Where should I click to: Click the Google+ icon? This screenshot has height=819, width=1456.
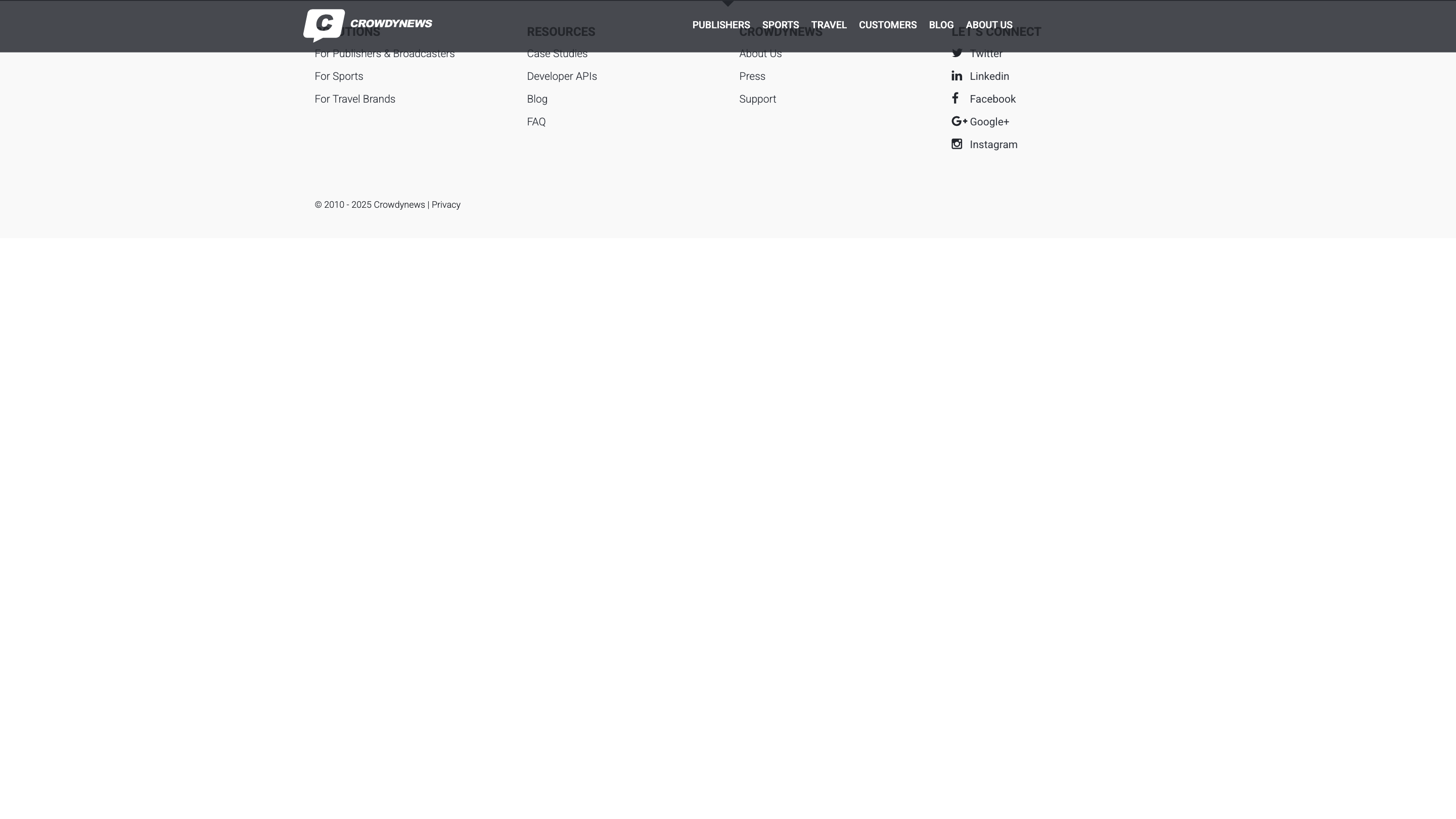coord(959,121)
